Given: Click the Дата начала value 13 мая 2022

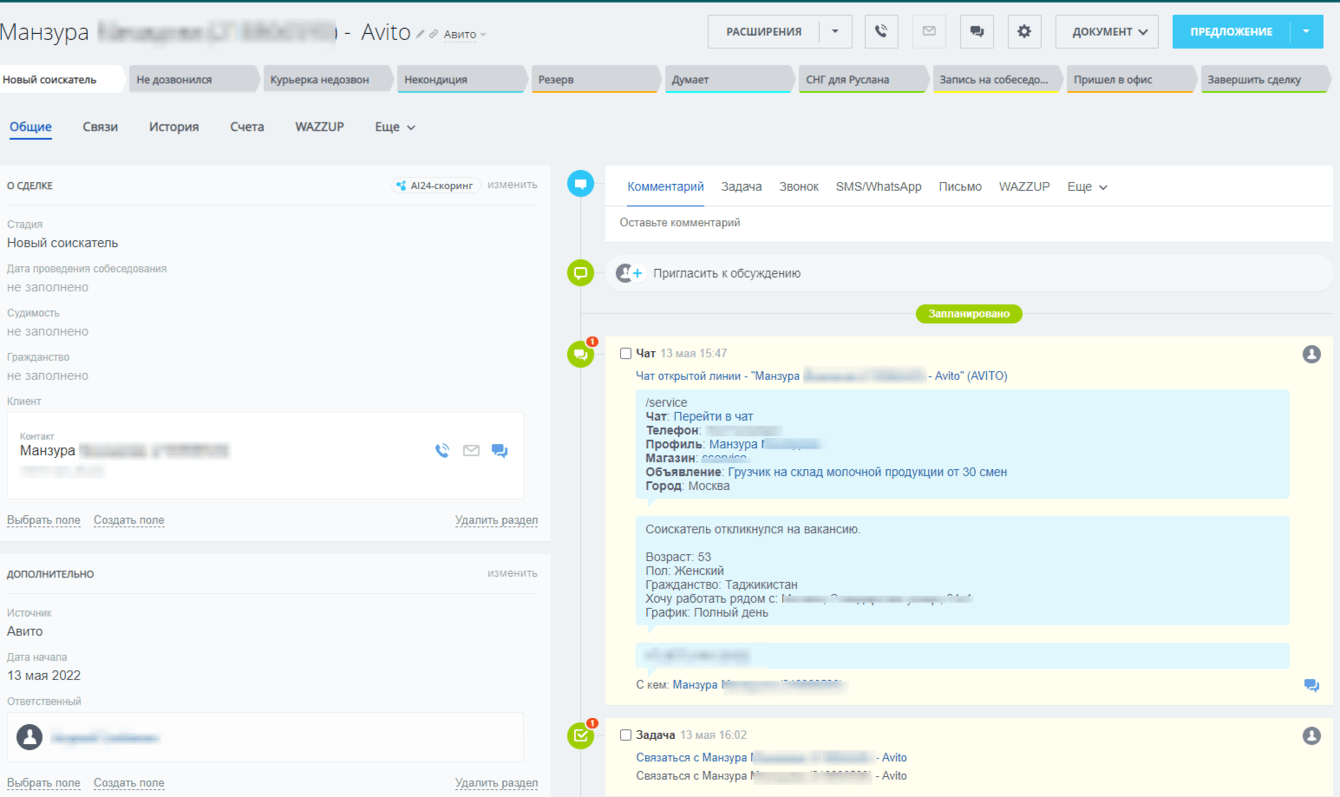Looking at the screenshot, I should click(x=44, y=676).
